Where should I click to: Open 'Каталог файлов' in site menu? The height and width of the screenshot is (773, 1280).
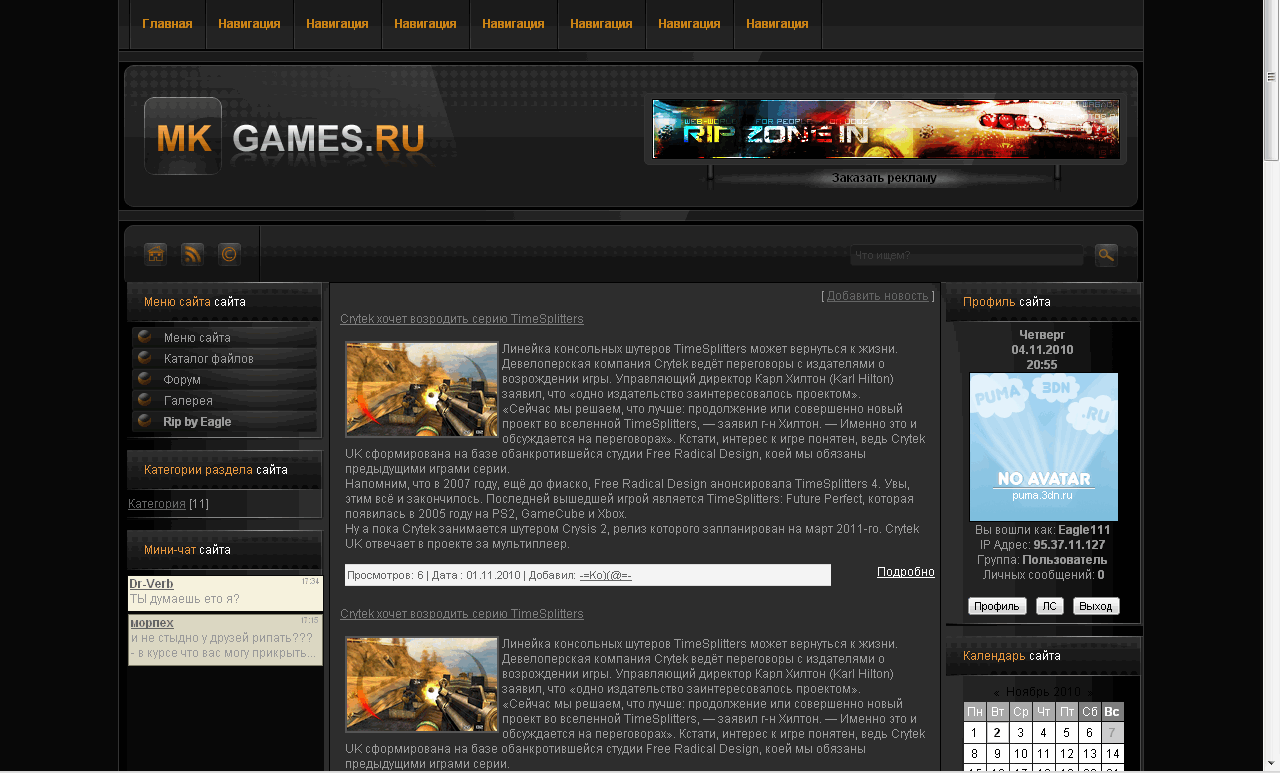[225, 358]
